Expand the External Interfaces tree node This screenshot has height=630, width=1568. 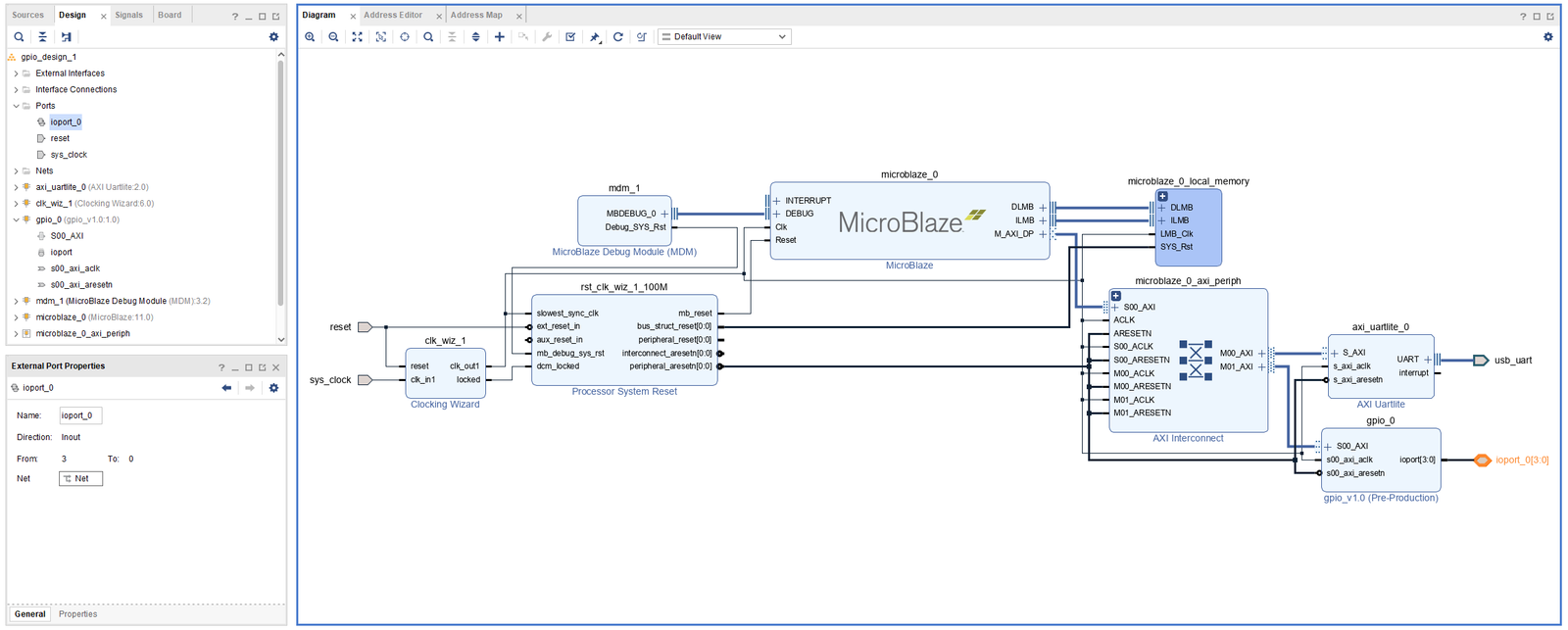click(x=17, y=73)
